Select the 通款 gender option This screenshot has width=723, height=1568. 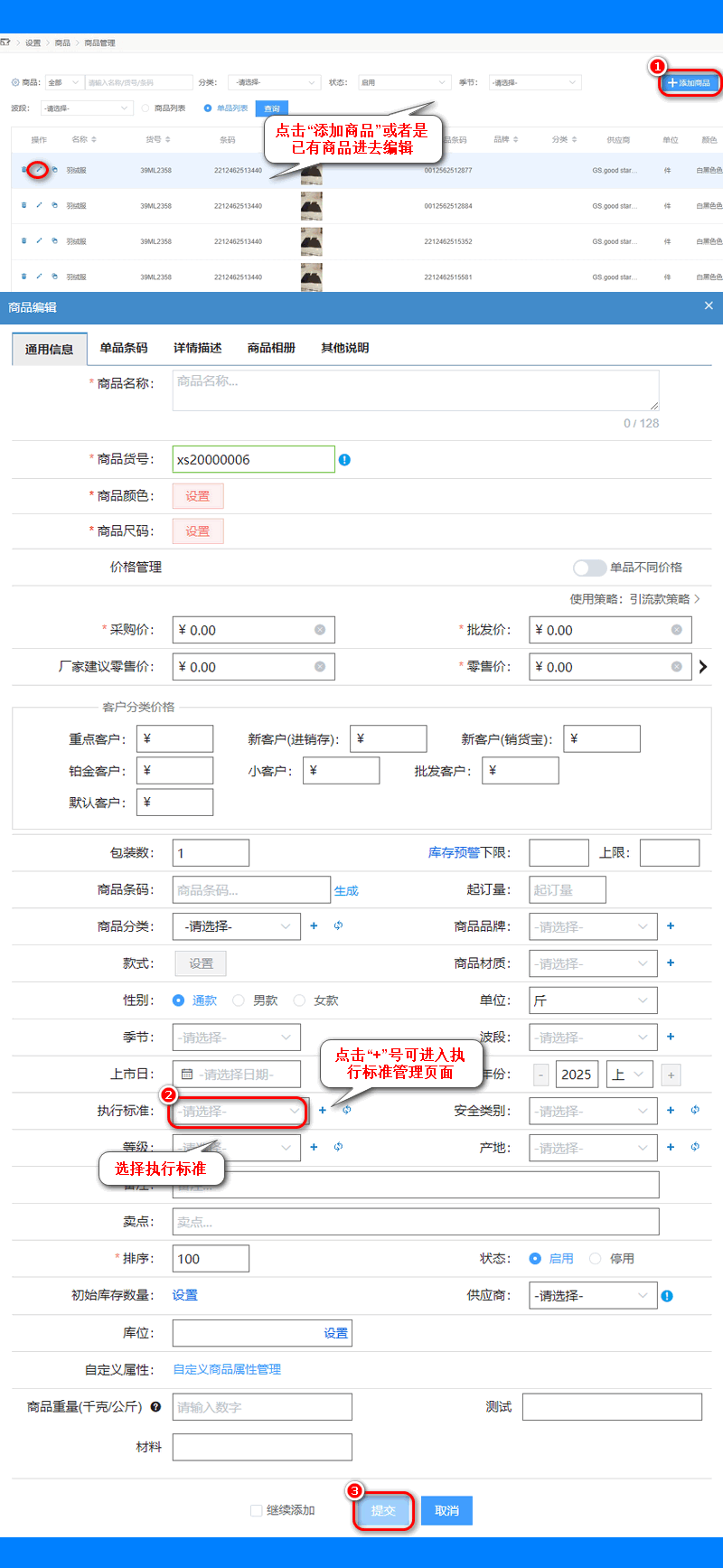tap(179, 1000)
